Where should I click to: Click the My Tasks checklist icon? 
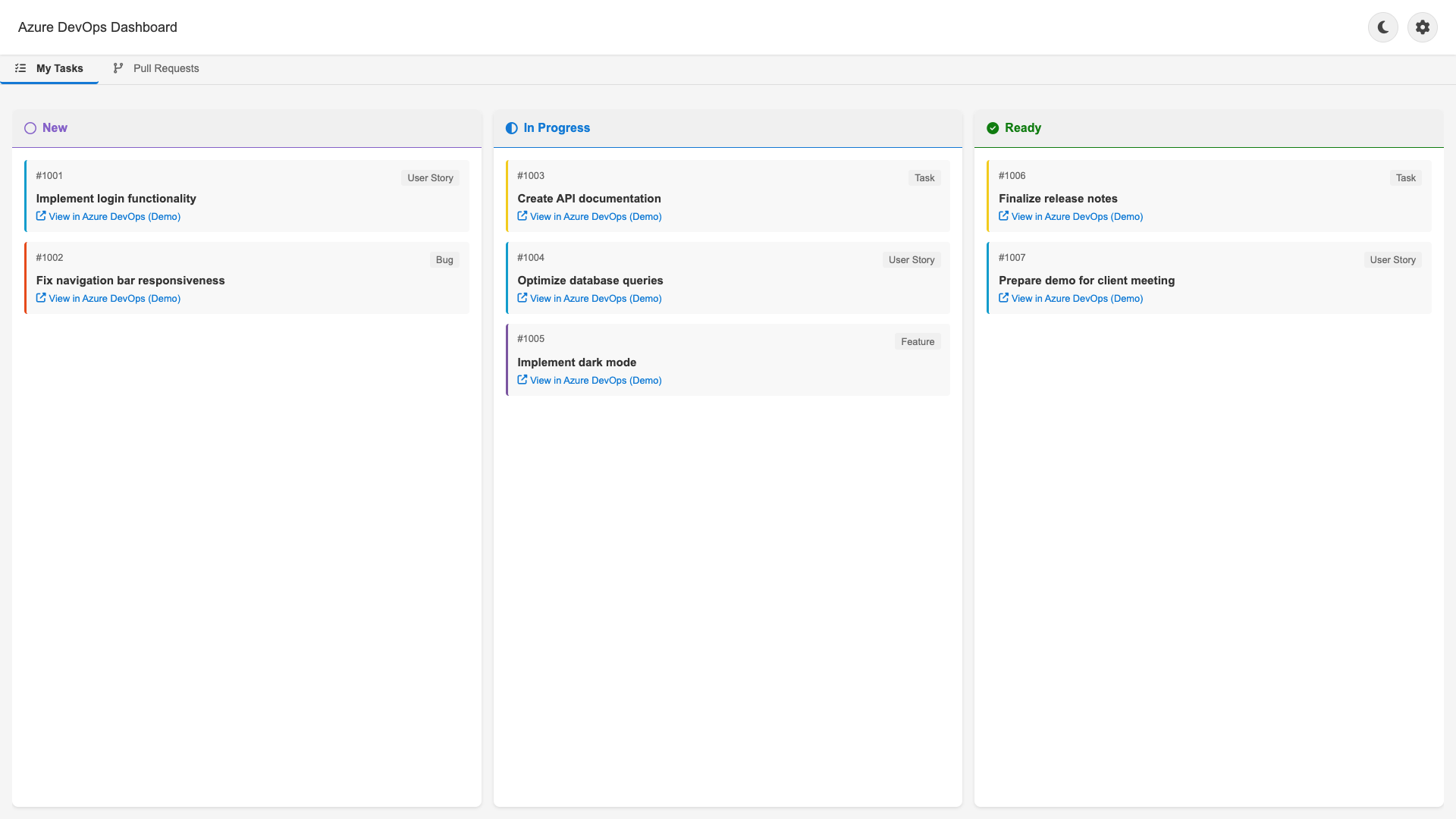pyautogui.click(x=20, y=68)
